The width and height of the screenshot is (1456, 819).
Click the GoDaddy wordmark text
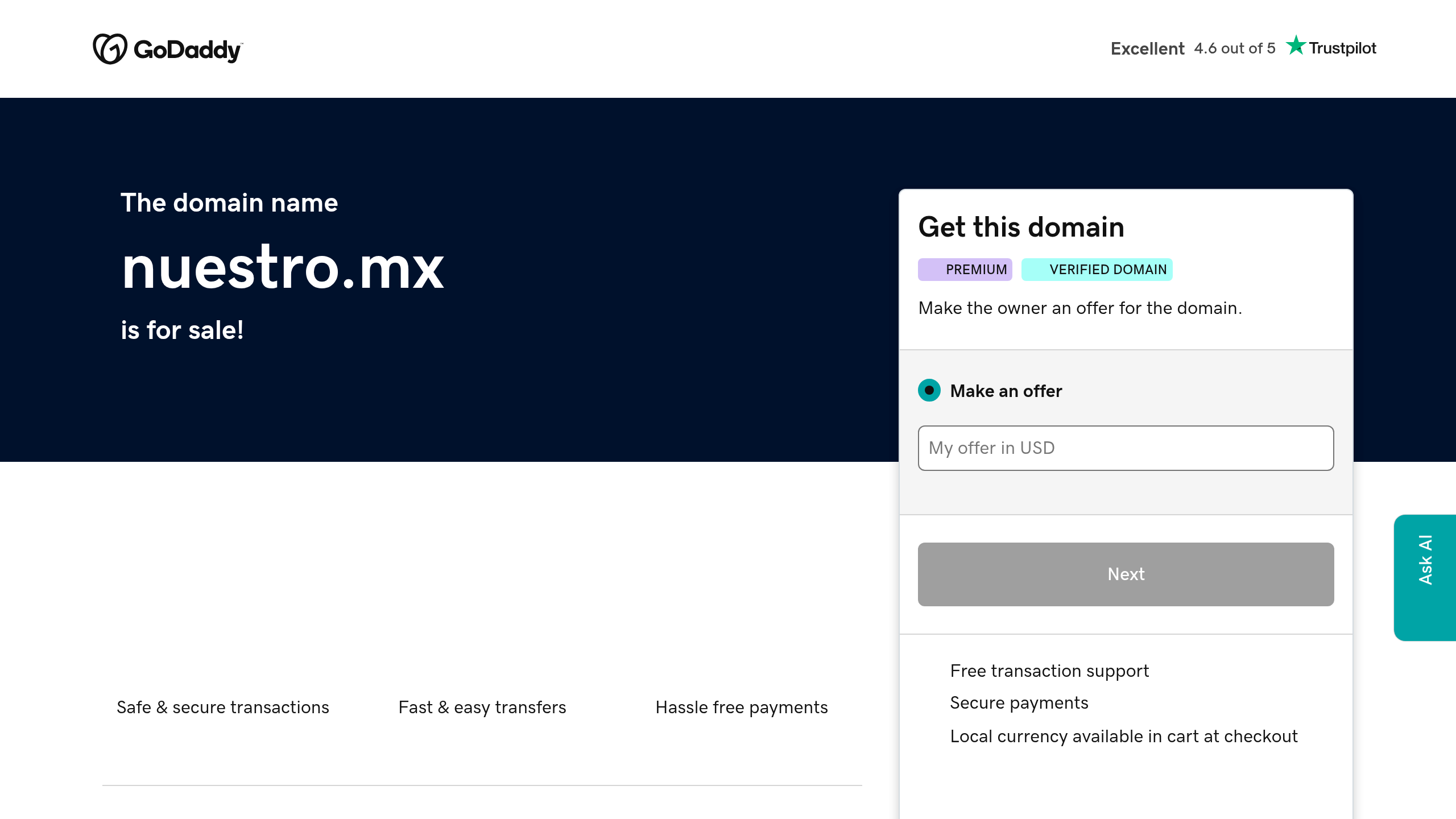point(188,50)
